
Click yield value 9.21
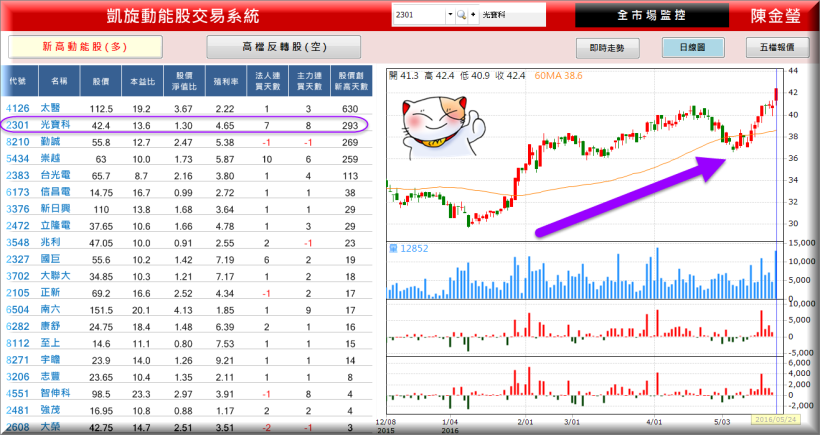[224, 360]
